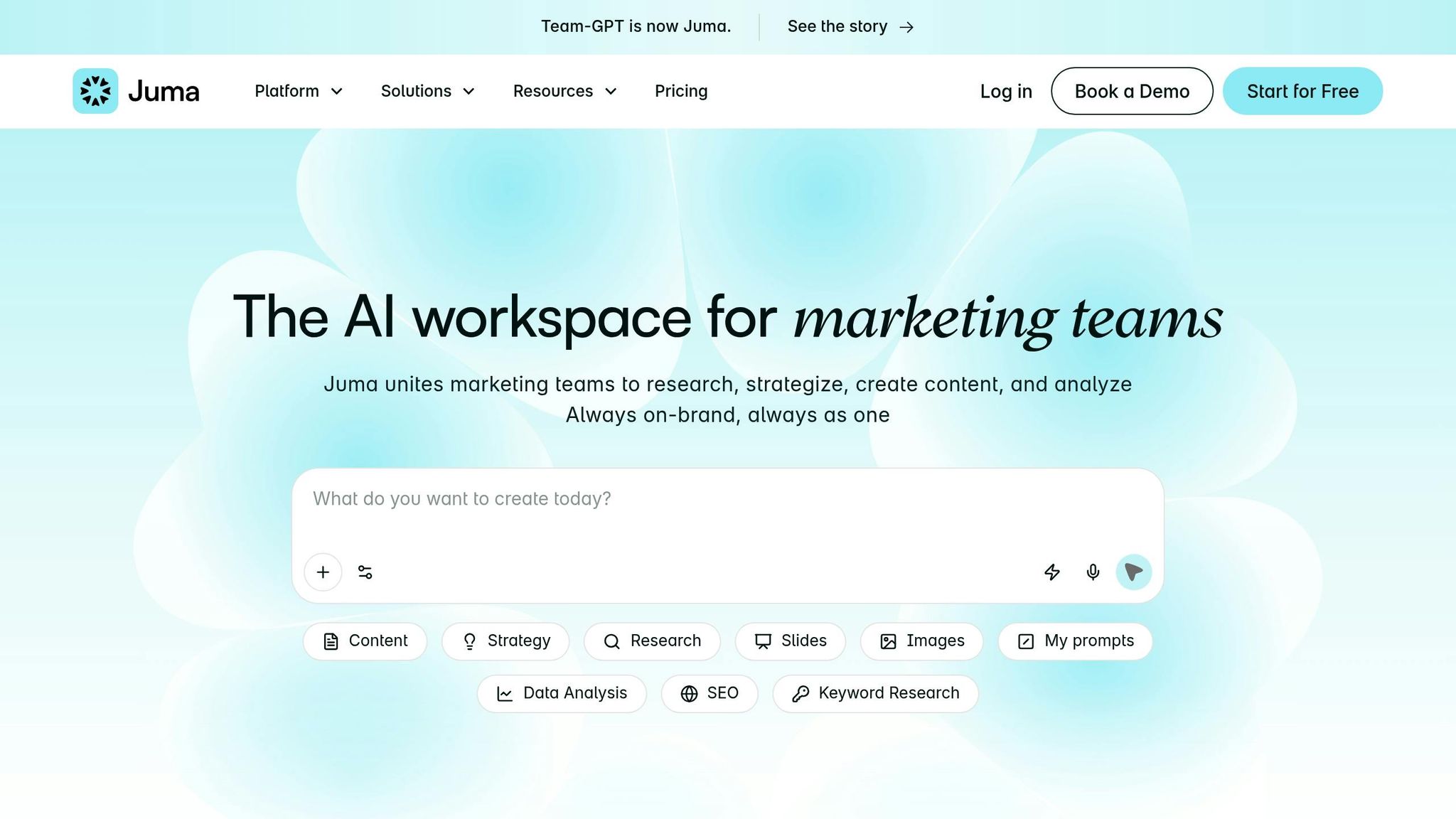Activate the microphone voice input icon

click(x=1093, y=572)
